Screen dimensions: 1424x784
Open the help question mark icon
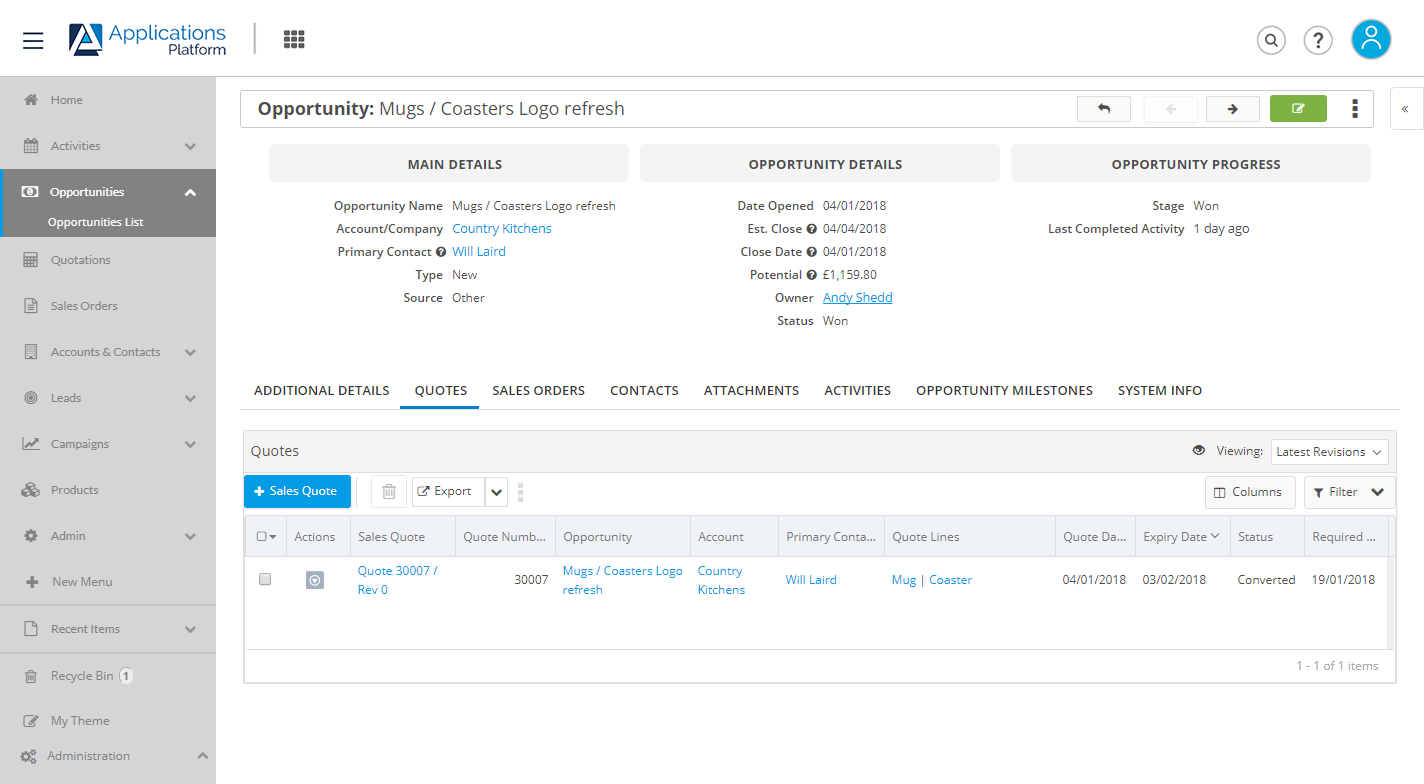[x=1318, y=40]
